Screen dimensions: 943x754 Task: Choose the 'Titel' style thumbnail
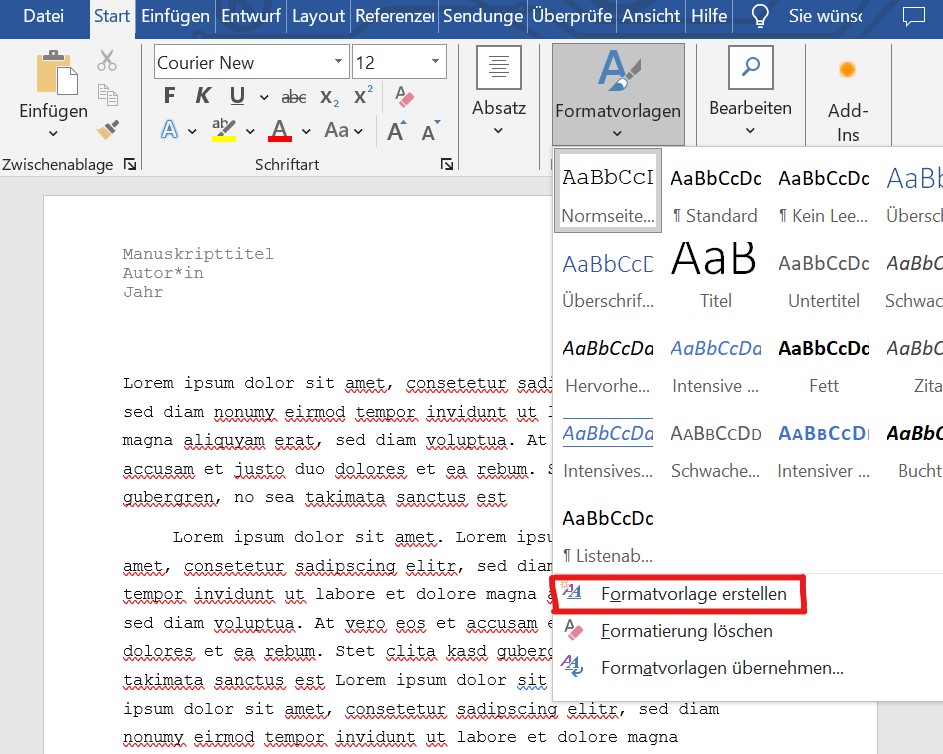716,273
